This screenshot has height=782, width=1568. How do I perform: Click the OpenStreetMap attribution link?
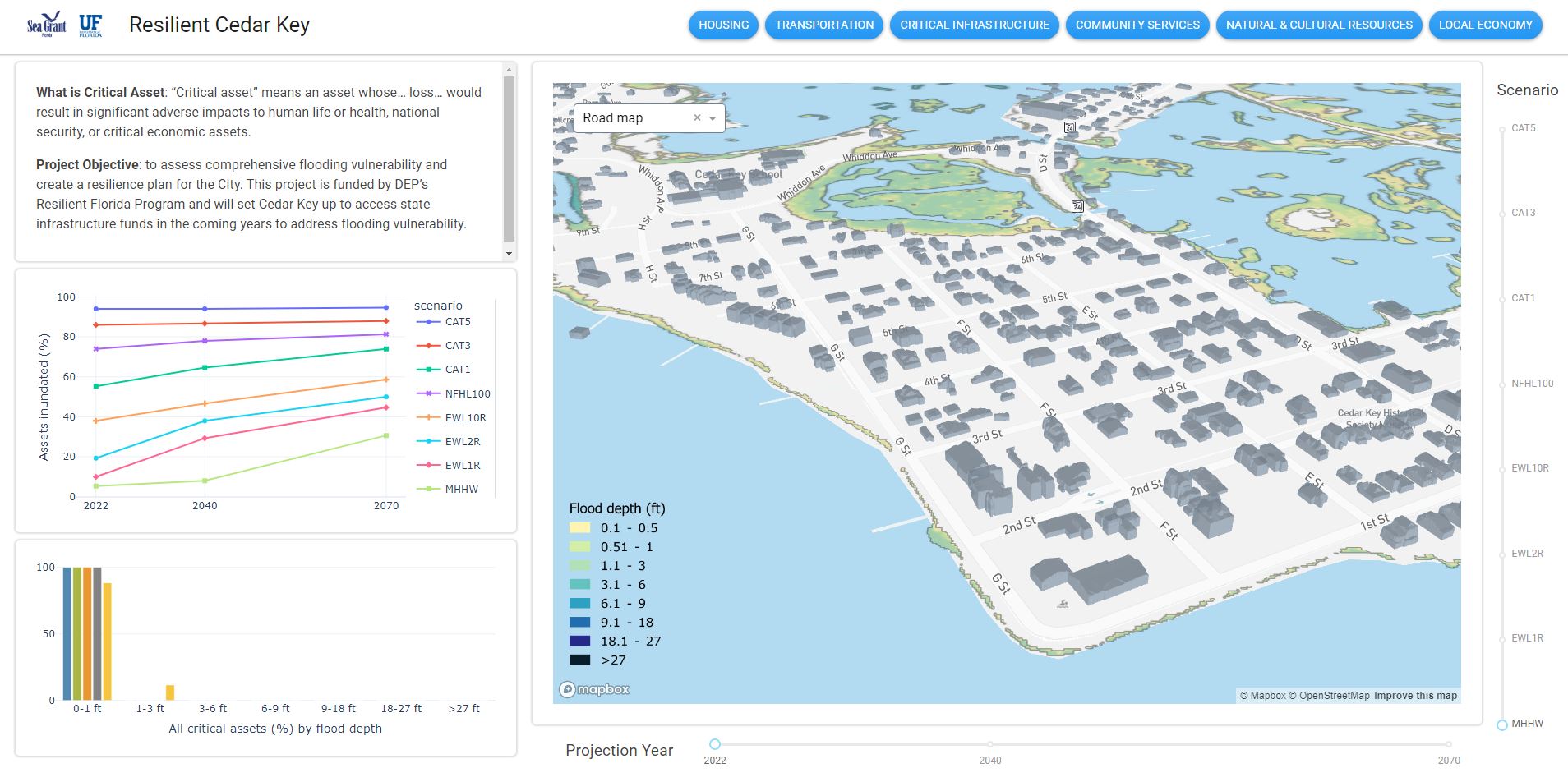pos(1334,696)
